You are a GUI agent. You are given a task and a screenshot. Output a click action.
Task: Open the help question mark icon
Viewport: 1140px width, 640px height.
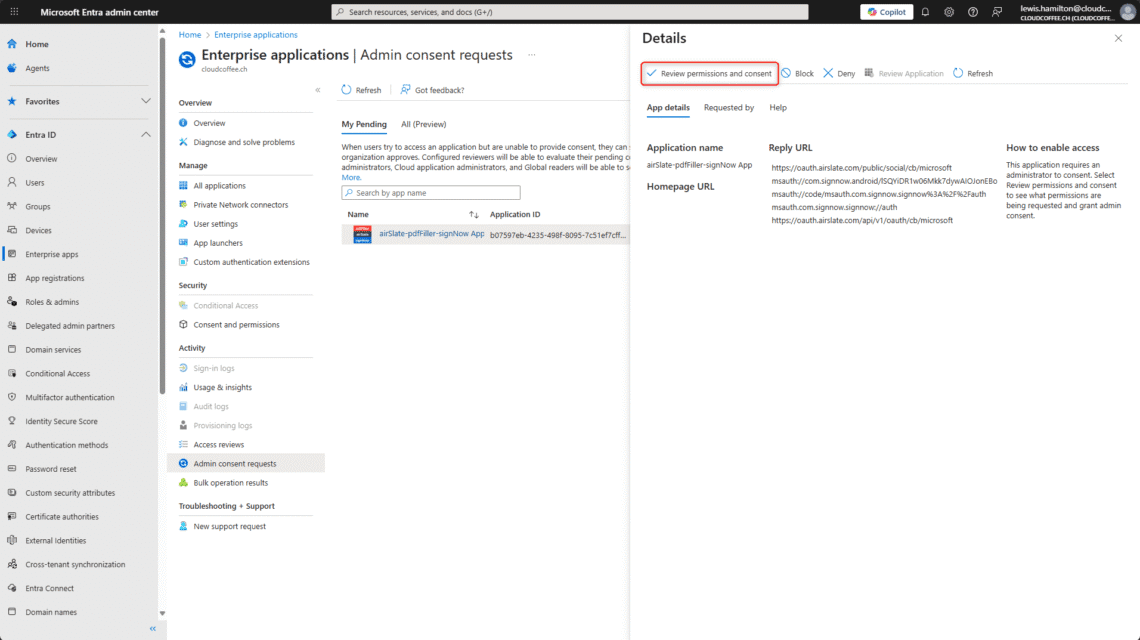click(x=972, y=11)
